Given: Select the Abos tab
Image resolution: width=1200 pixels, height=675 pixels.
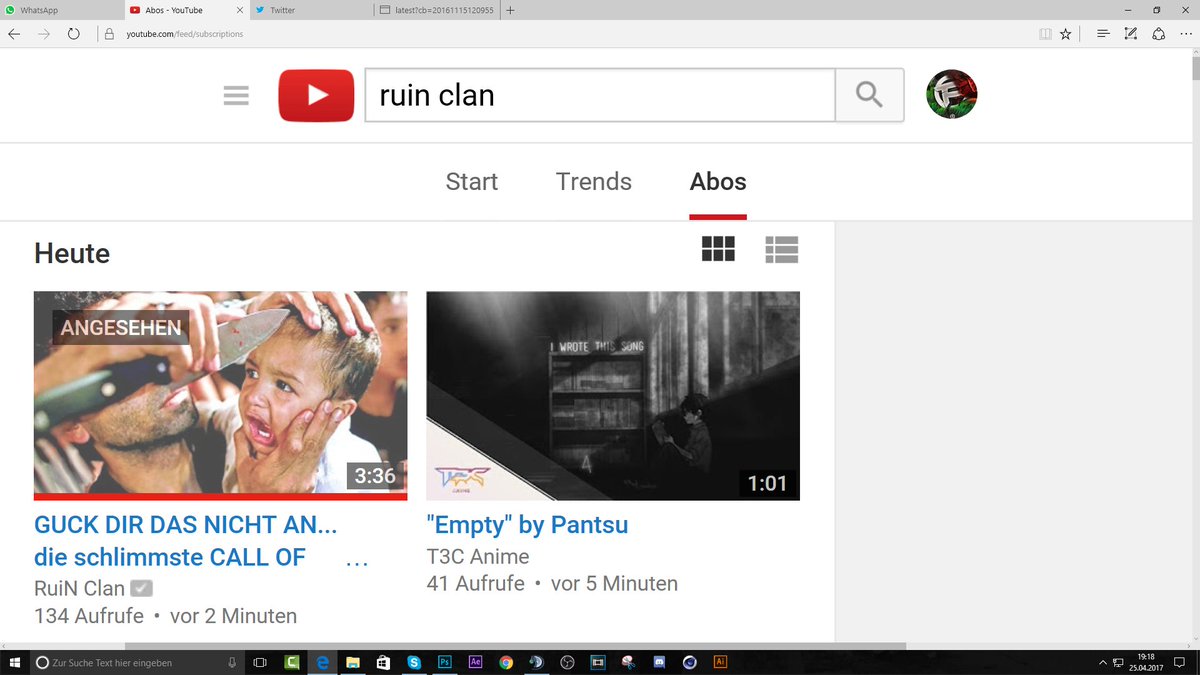Looking at the screenshot, I should point(718,182).
